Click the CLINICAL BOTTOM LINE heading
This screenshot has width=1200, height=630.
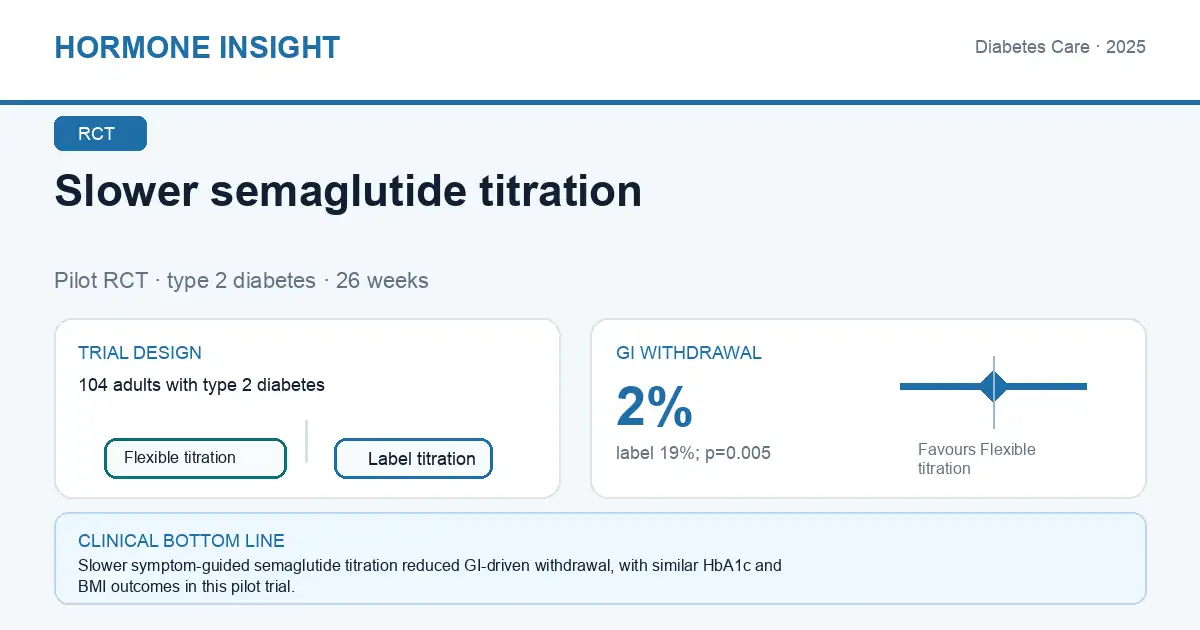tap(181, 541)
